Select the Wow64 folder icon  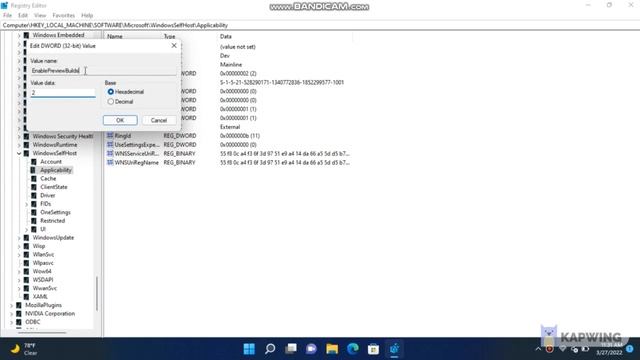click(x=27, y=271)
